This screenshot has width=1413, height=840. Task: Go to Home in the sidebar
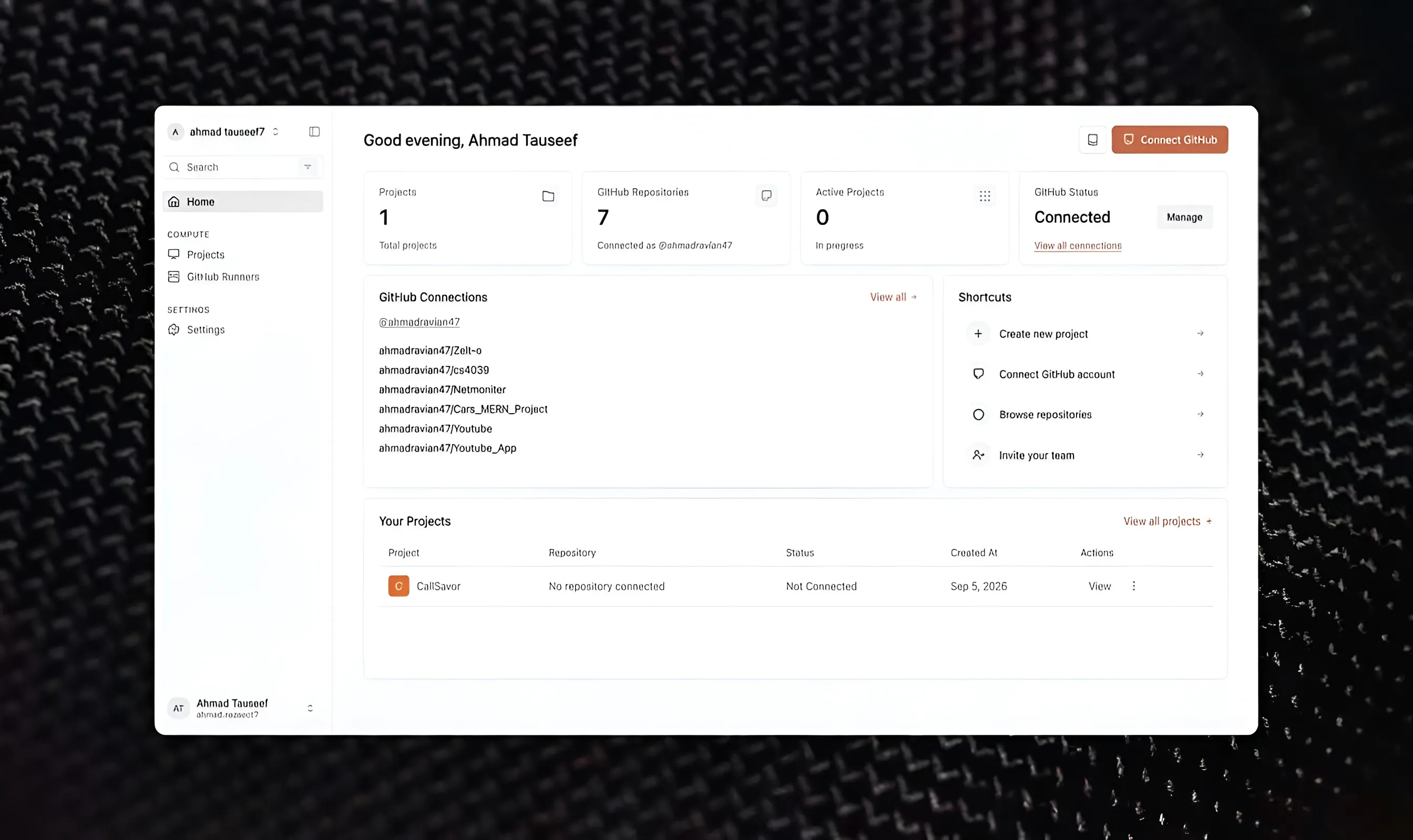(x=243, y=201)
